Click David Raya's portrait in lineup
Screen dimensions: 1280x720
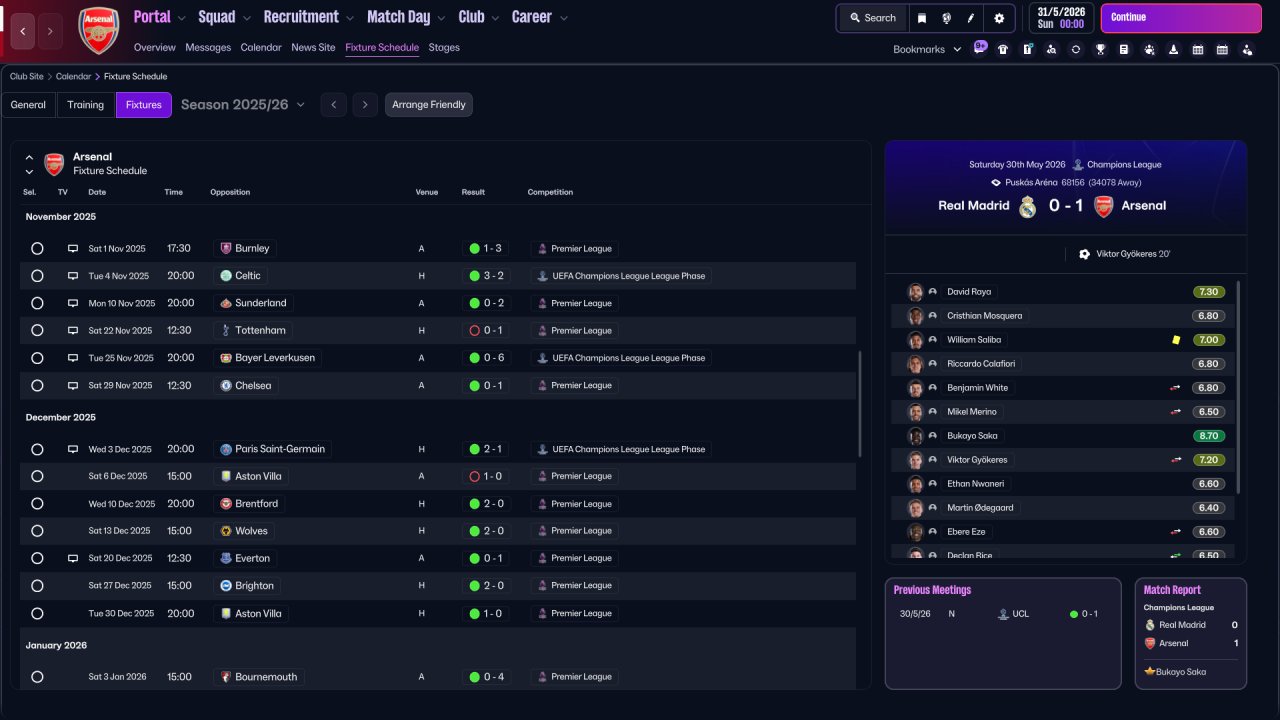tap(915, 292)
